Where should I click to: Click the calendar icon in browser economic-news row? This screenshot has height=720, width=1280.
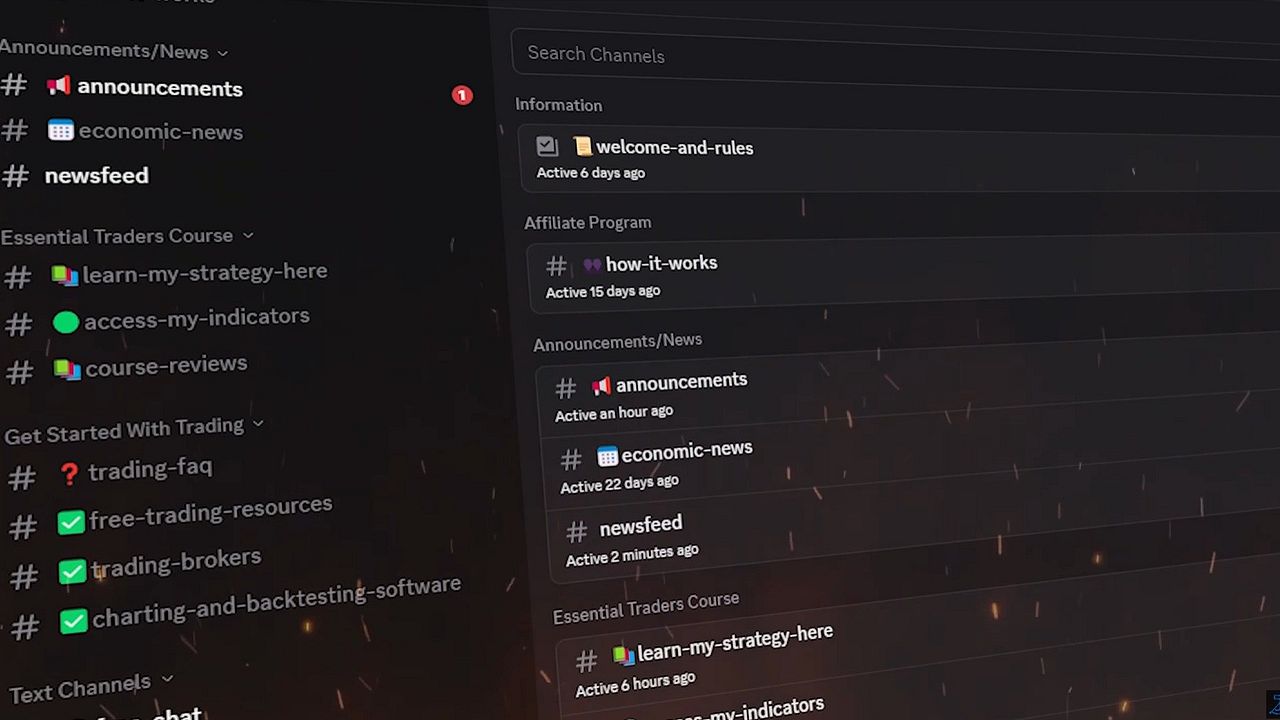tap(607, 456)
